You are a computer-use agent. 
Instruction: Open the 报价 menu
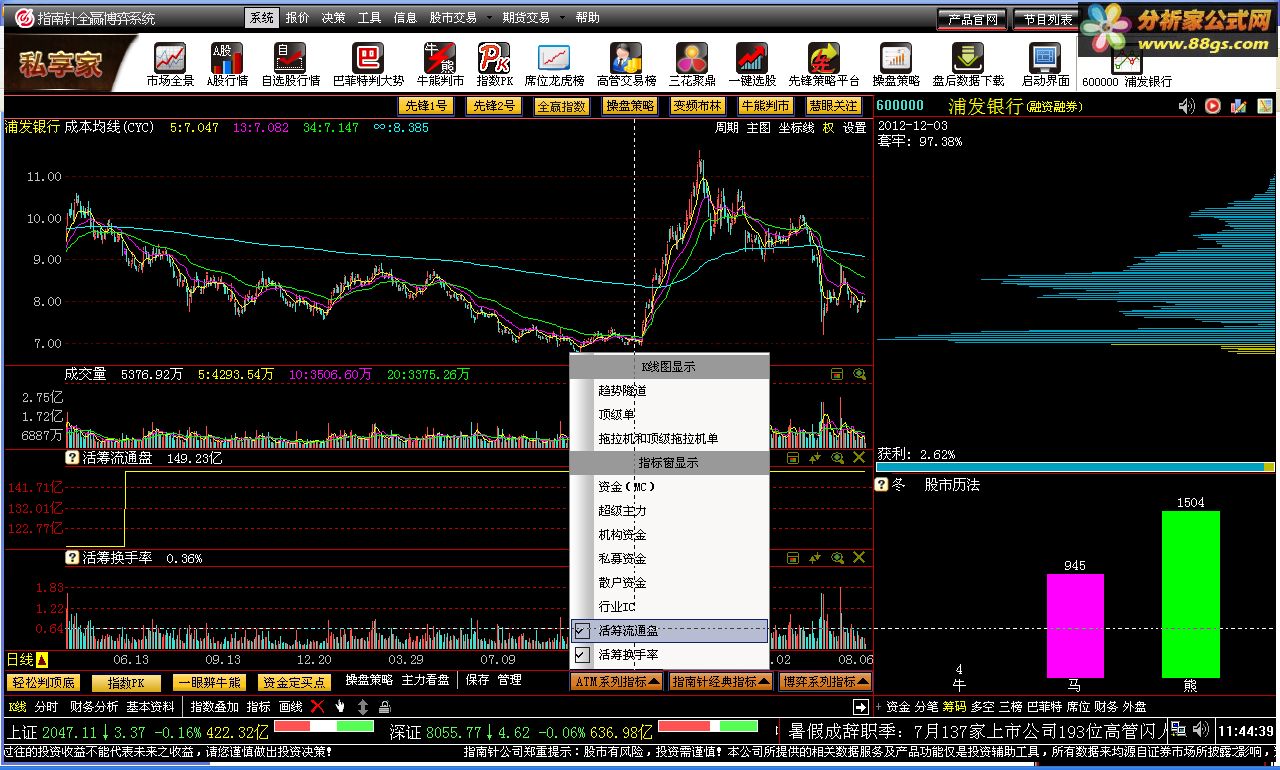click(297, 18)
